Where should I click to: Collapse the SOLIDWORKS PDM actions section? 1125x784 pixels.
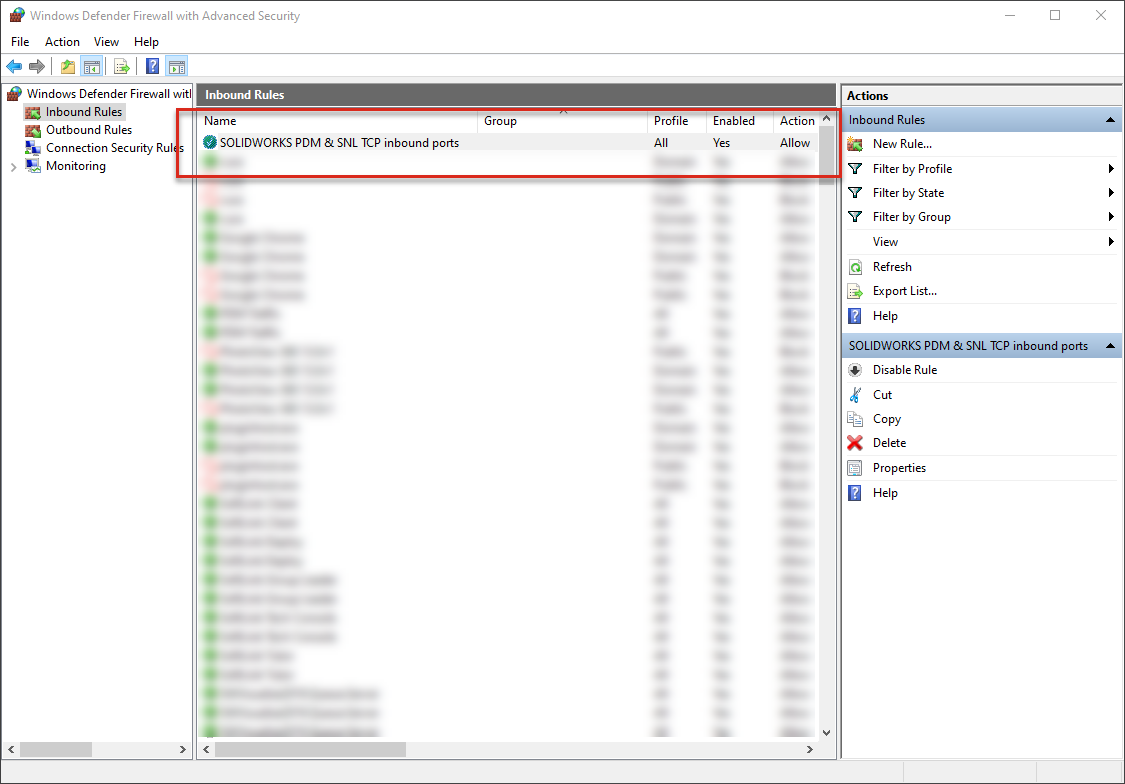click(x=1110, y=346)
